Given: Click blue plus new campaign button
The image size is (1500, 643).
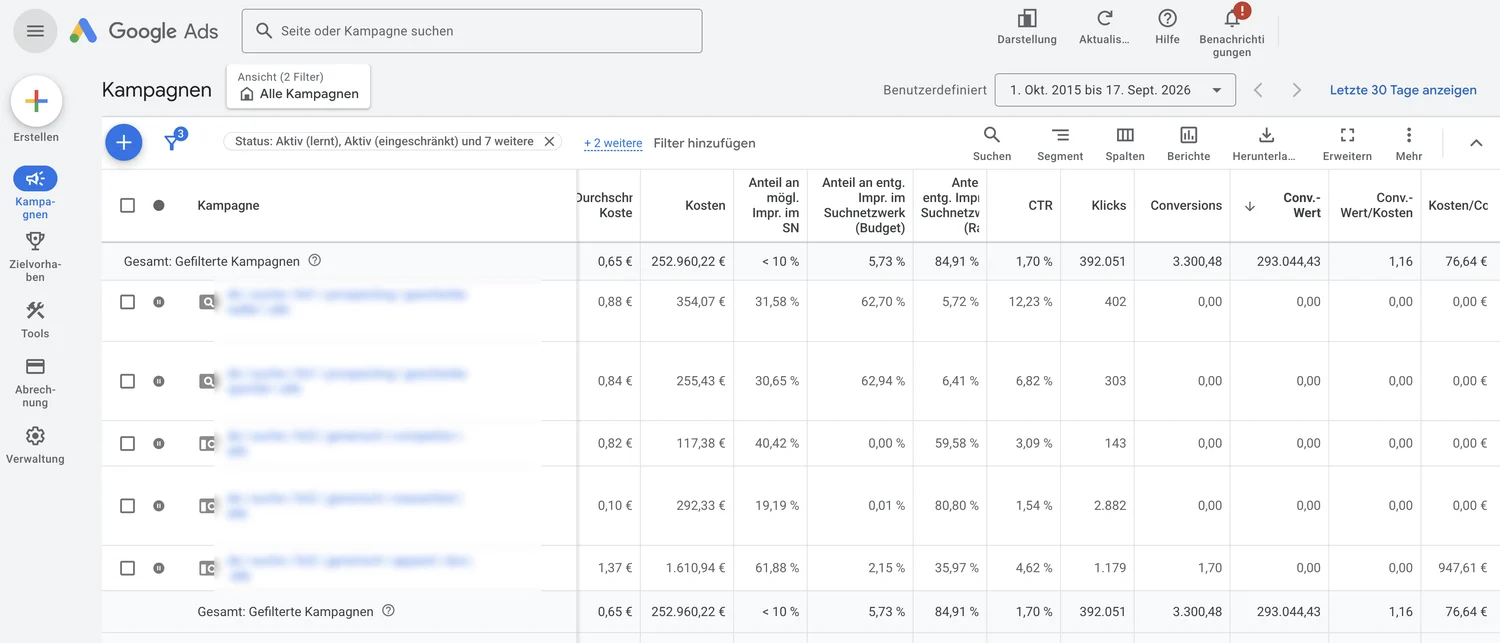Looking at the screenshot, I should click(123, 143).
